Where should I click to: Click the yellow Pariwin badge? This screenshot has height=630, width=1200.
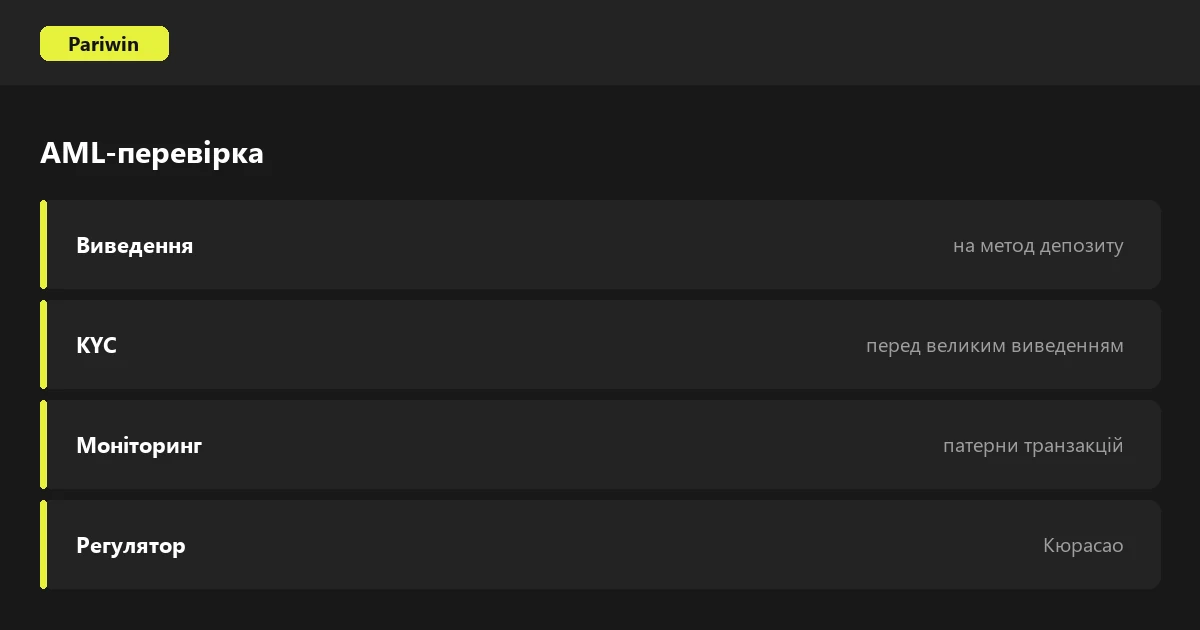coord(104,44)
